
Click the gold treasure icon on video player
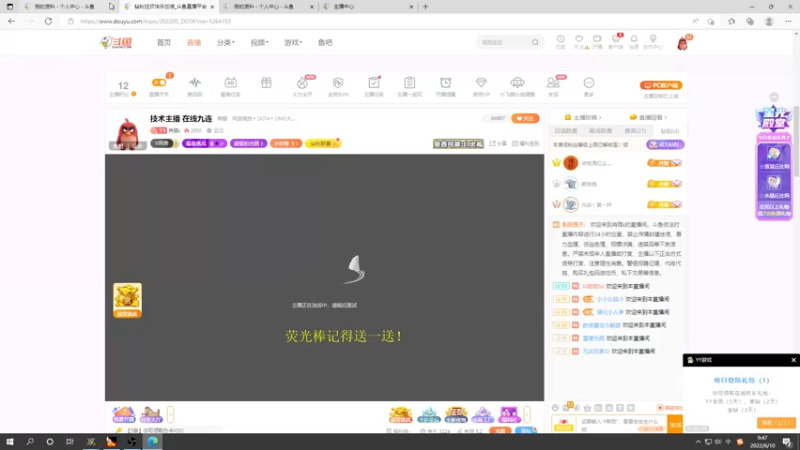[x=128, y=301]
